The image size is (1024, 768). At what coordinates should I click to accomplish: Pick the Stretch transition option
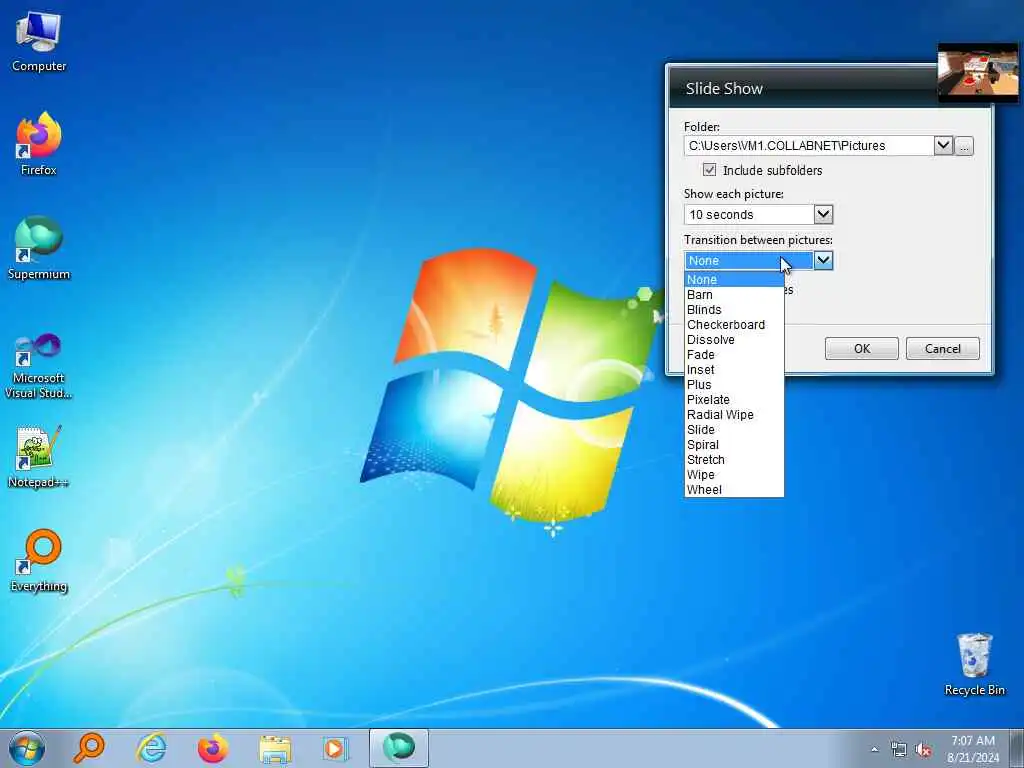point(734,460)
